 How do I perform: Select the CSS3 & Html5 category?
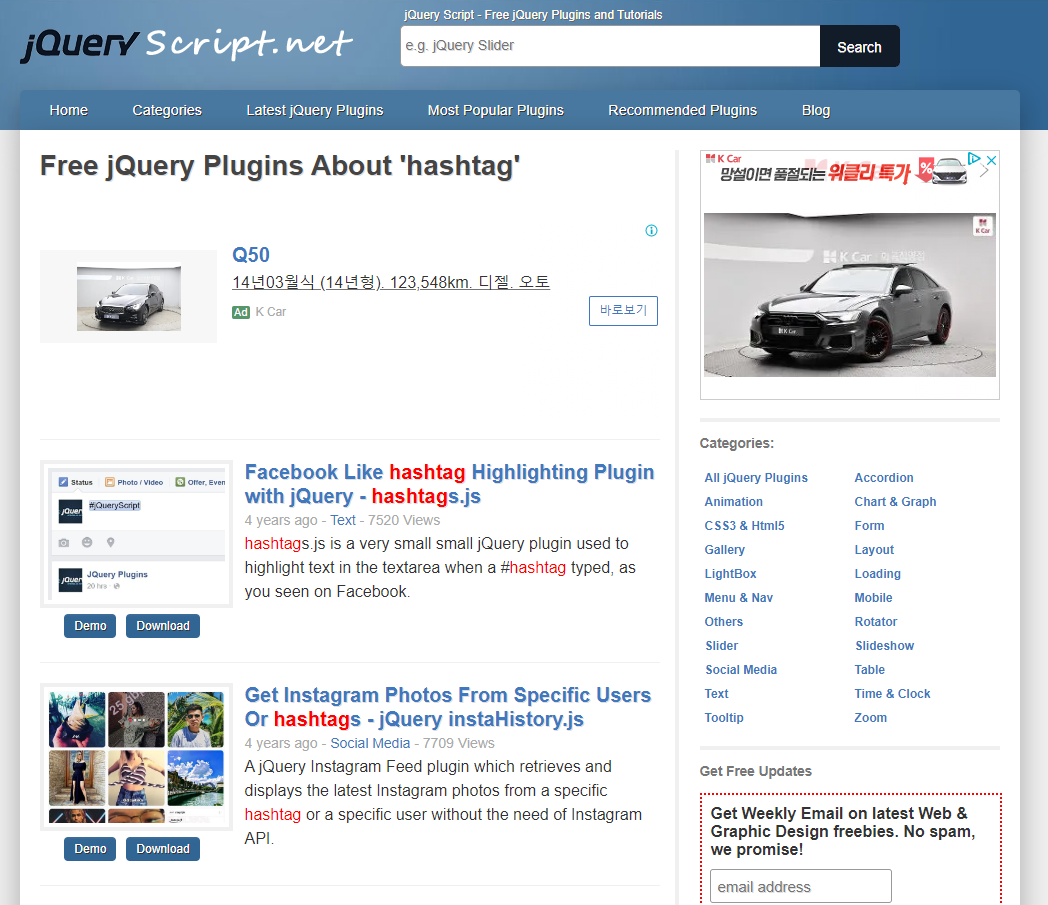click(745, 526)
